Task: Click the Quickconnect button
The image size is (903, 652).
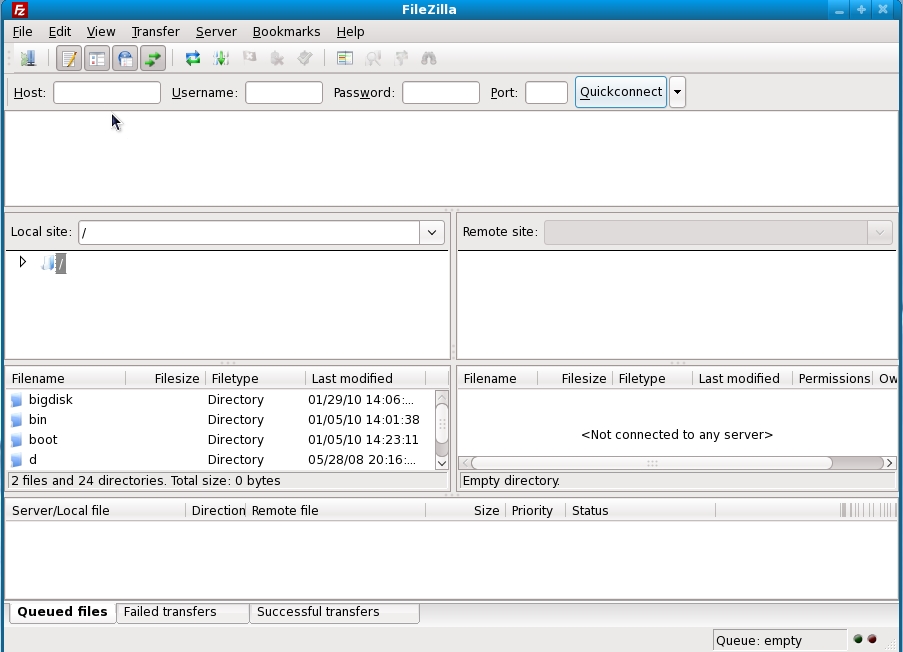Action: click(x=621, y=92)
